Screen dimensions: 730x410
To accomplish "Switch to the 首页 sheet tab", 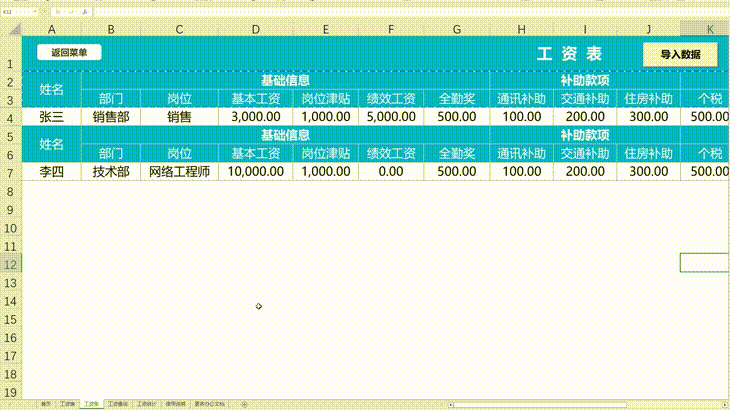I will tap(46, 404).
